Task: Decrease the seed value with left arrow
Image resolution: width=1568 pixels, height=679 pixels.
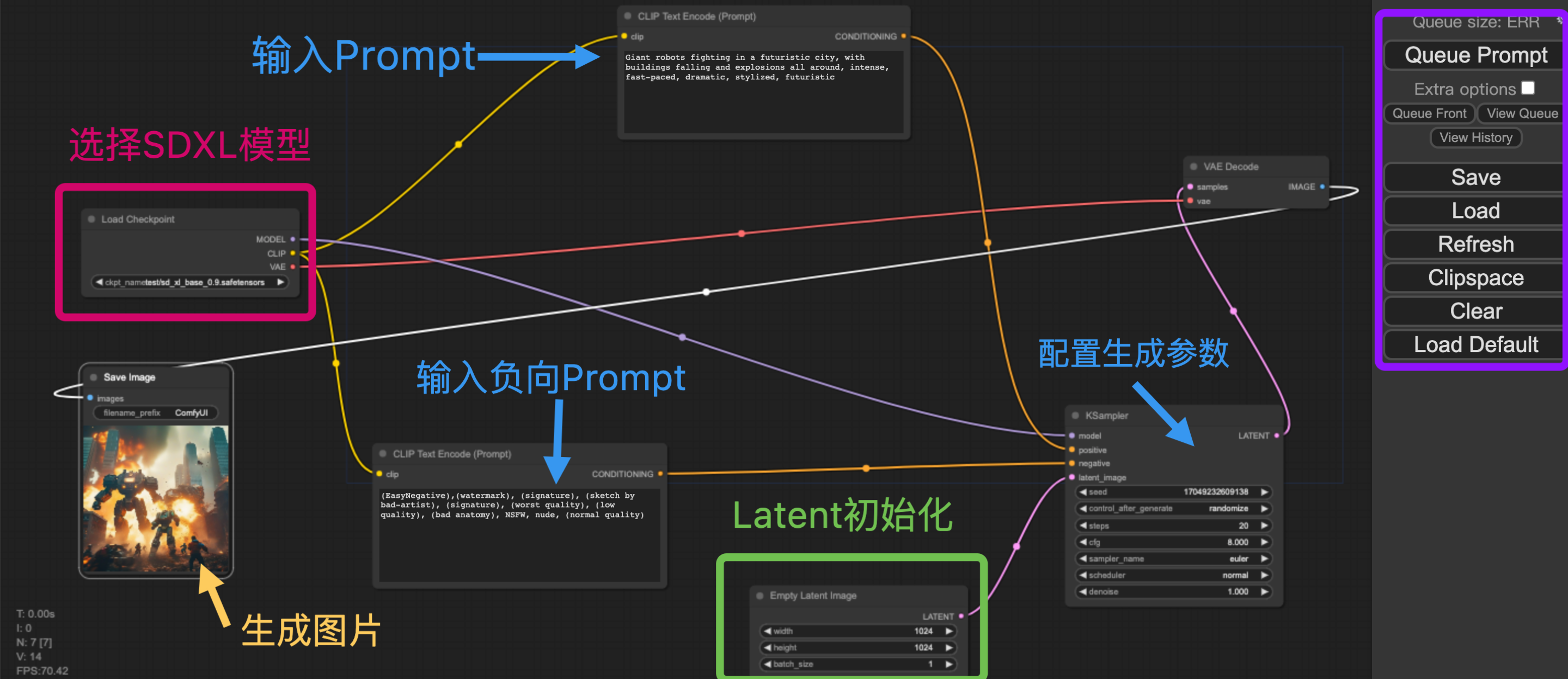Action: click(x=1083, y=492)
